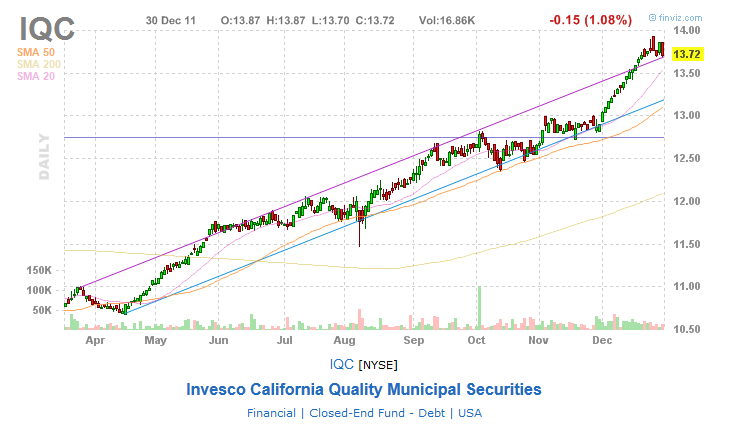Viewport: 735px width, 432px height.
Task: Click the 100K volume axis label
Action: (x=39, y=290)
